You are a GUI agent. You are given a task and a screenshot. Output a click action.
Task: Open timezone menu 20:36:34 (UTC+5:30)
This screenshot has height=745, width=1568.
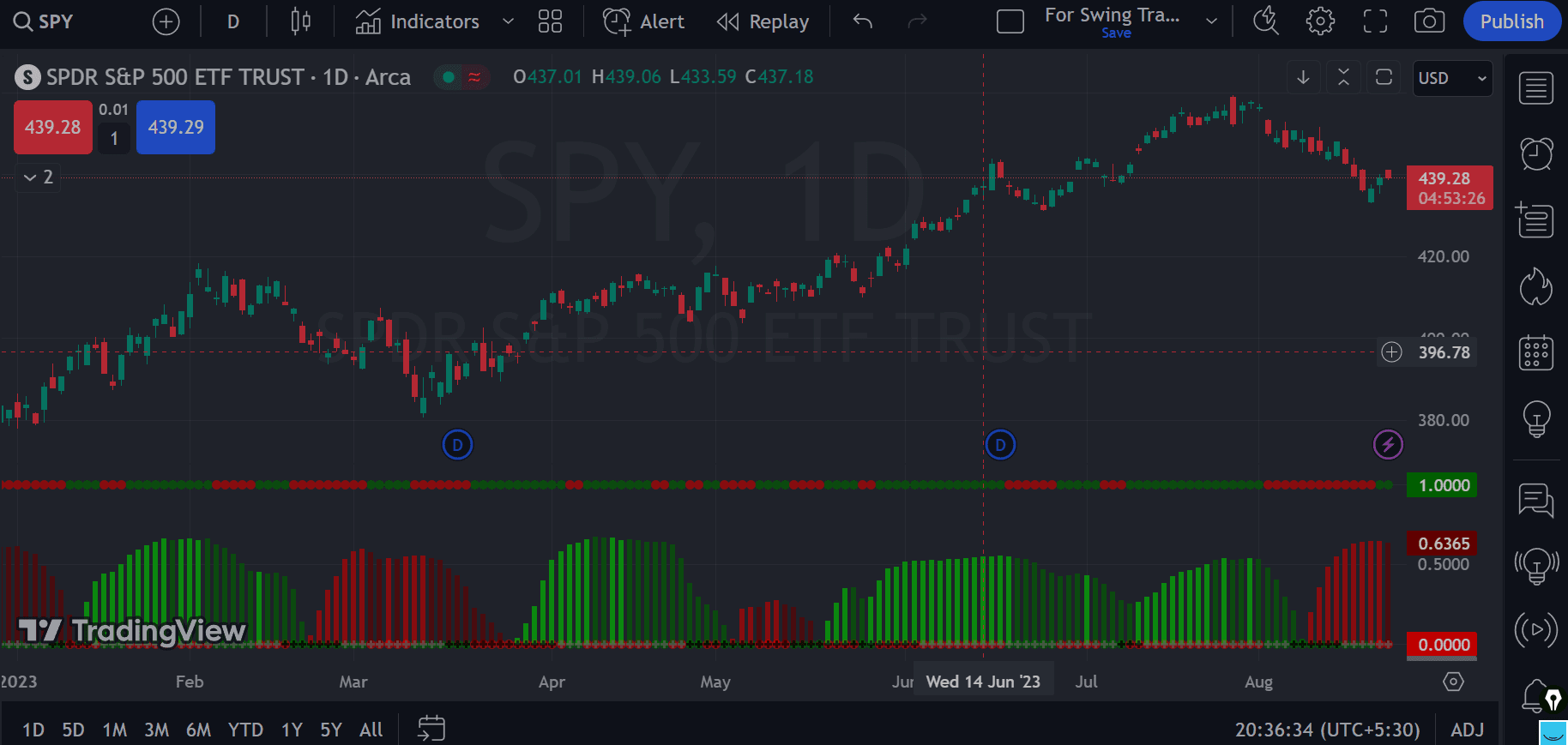point(1327,730)
